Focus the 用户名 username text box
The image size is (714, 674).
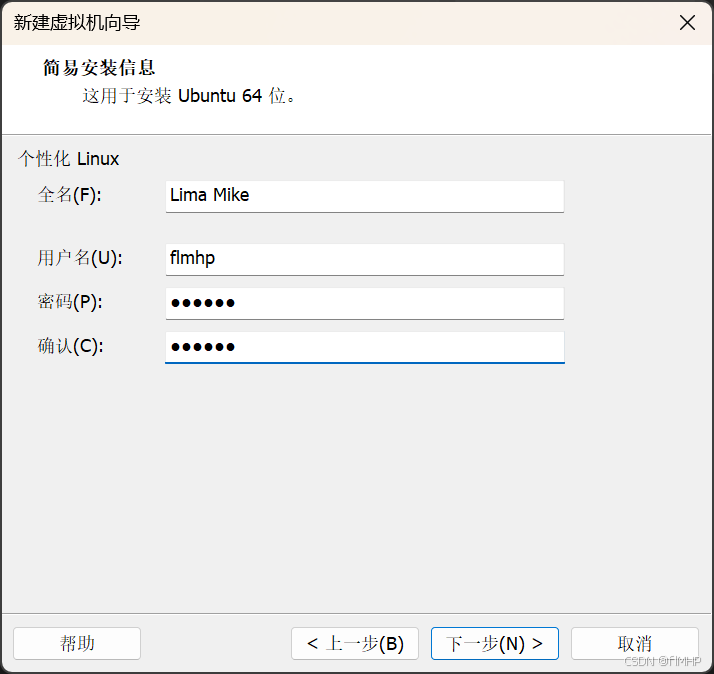364,258
